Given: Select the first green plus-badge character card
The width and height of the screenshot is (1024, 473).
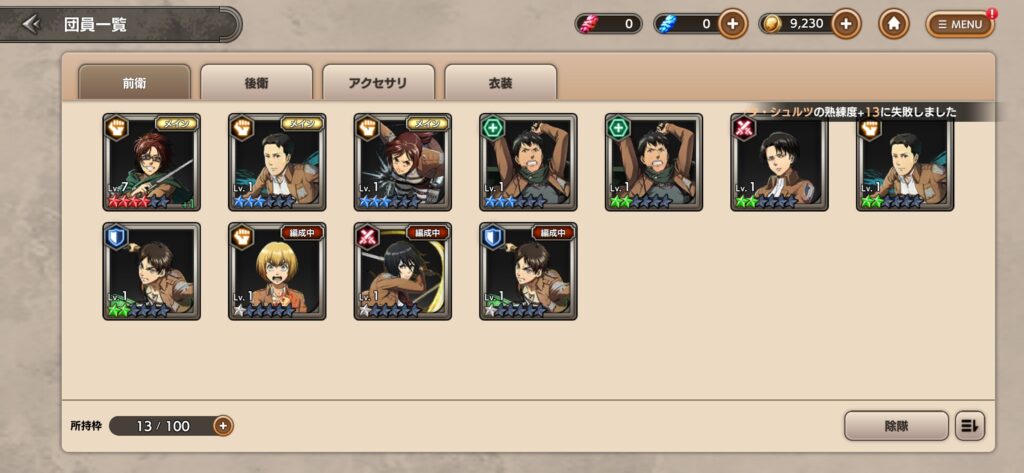Looking at the screenshot, I should coord(528,162).
